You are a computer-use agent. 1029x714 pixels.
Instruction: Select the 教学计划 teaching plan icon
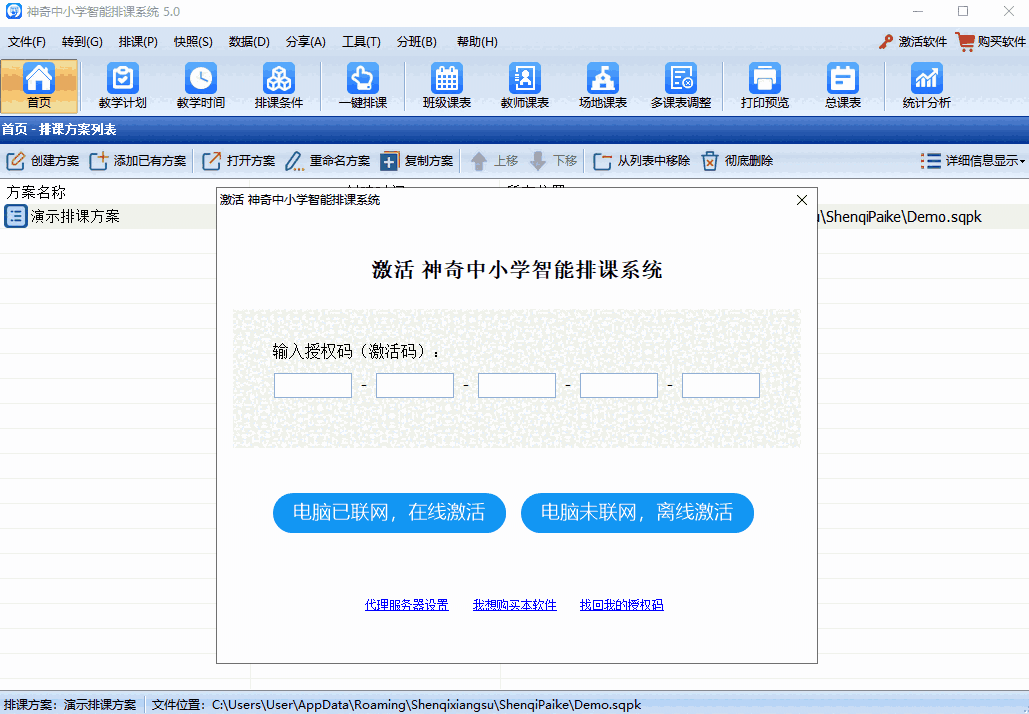point(122,85)
